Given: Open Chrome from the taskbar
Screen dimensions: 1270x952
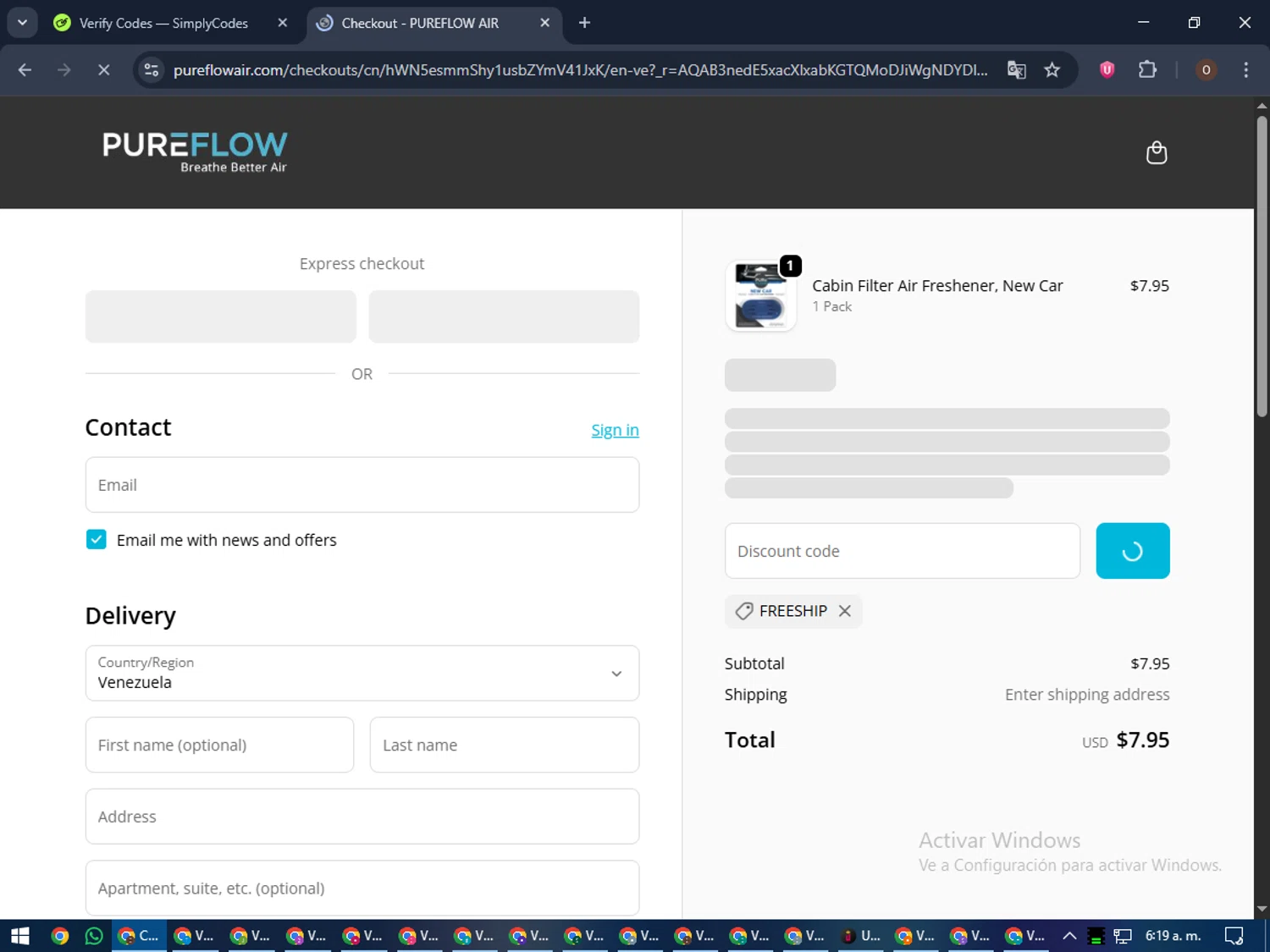Looking at the screenshot, I should coord(59,935).
